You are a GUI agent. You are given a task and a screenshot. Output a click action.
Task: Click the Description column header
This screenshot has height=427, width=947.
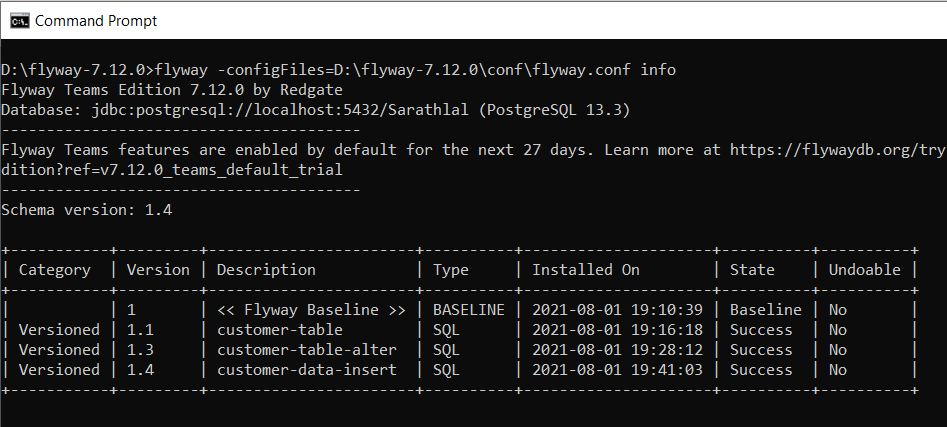point(266,269)
